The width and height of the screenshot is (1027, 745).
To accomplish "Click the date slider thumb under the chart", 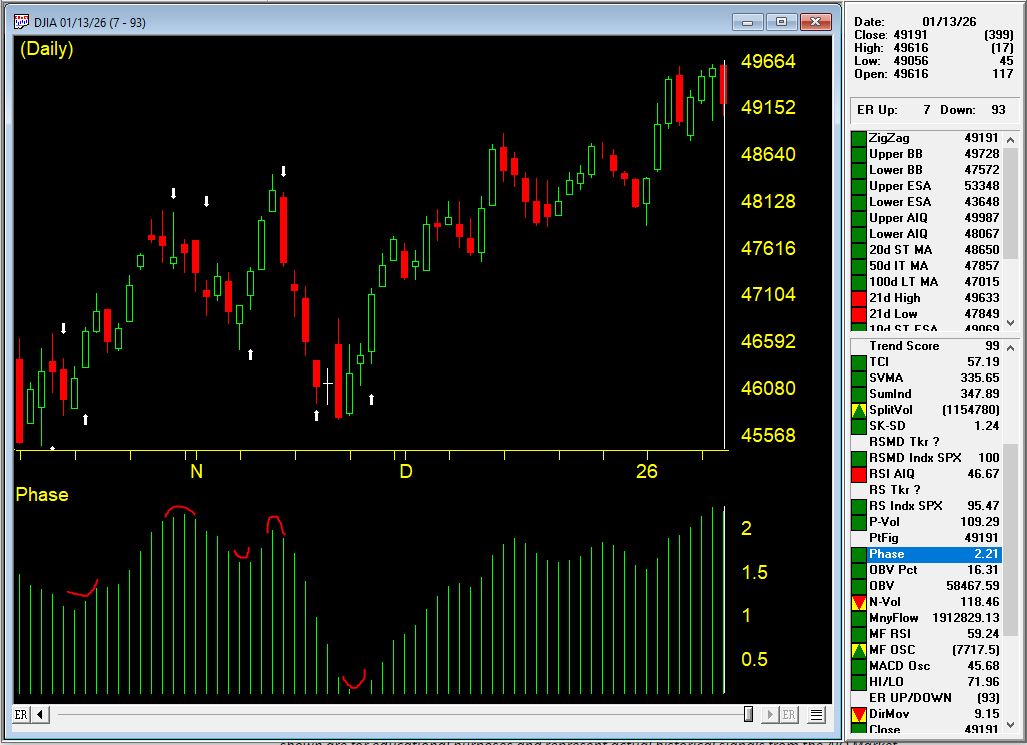I will [x=748, y=714].
